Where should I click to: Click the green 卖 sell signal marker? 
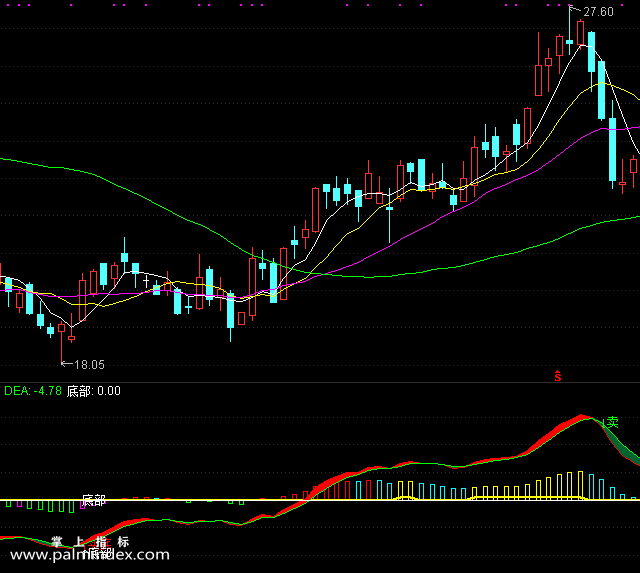612,422
